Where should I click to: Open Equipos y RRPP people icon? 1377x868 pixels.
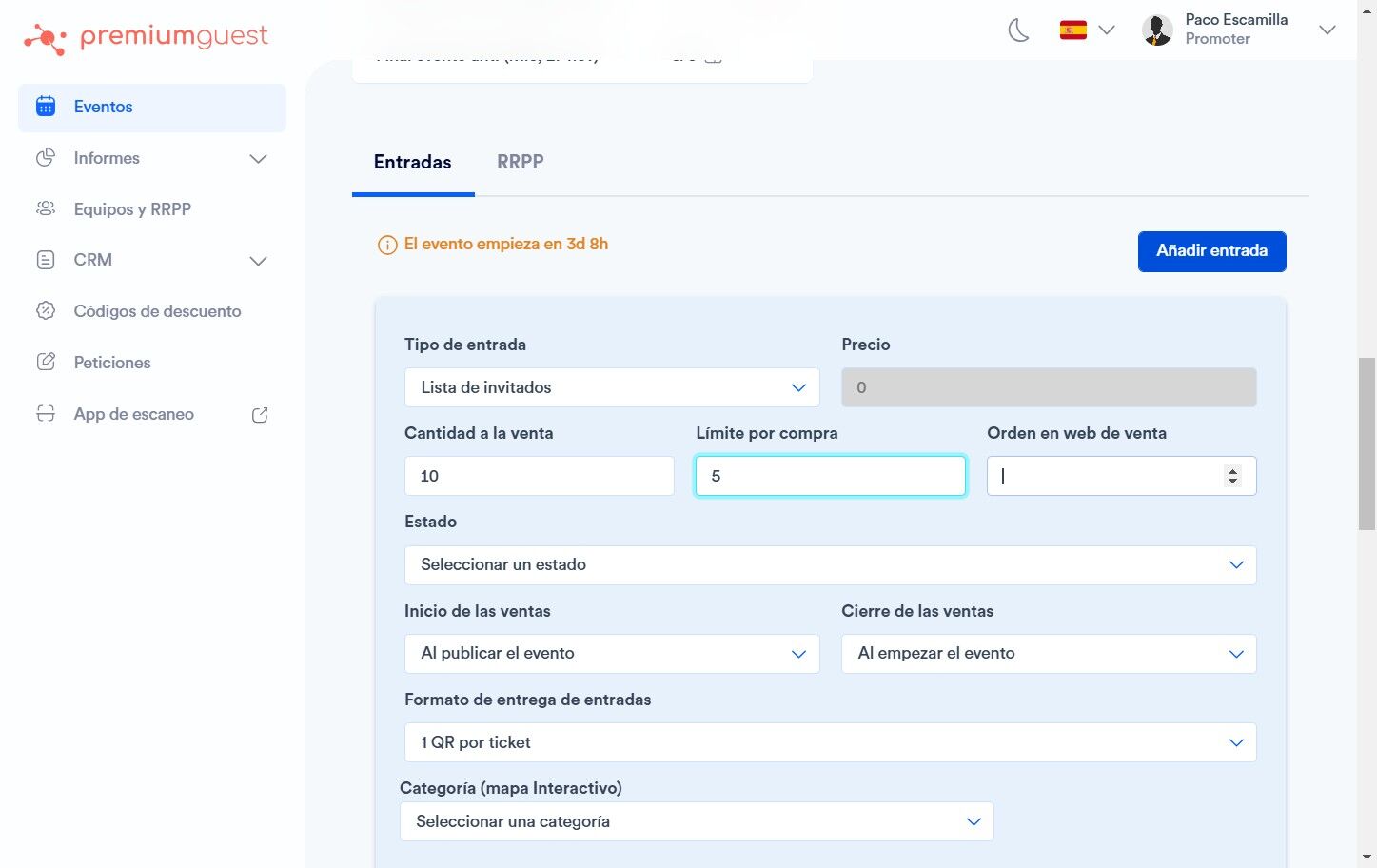[x=46, y=208]
